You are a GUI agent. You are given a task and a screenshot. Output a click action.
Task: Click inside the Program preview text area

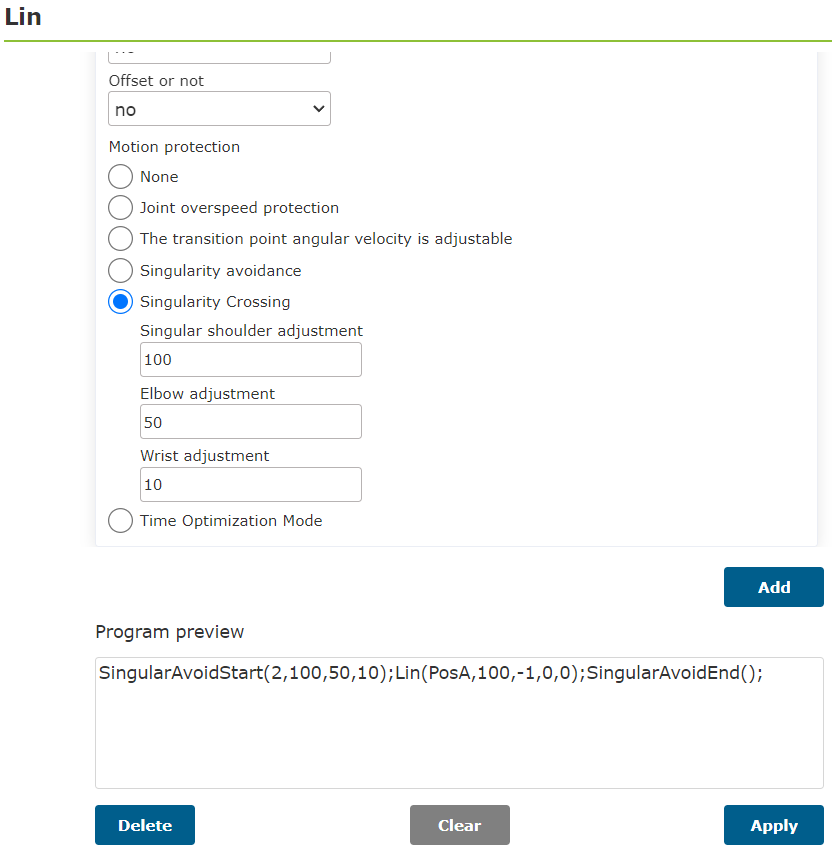[x=459, y=722]
